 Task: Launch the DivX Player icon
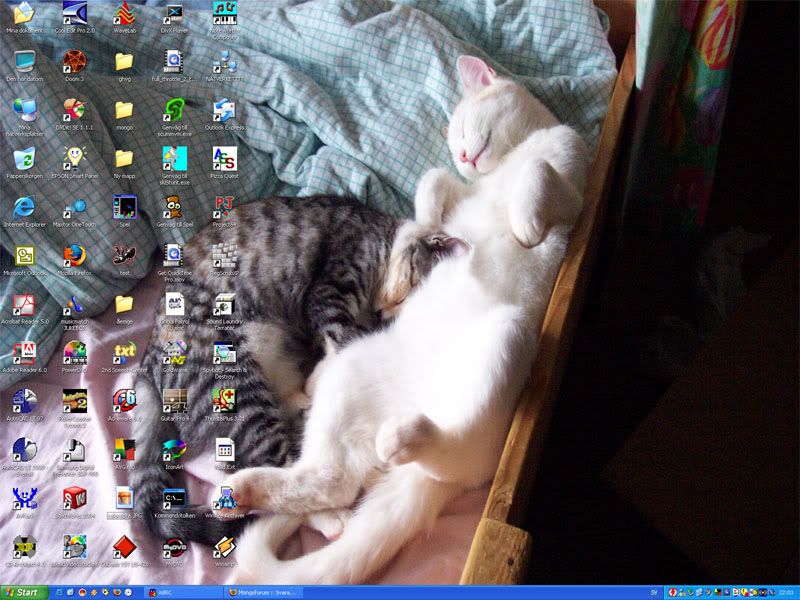[174, 14]
